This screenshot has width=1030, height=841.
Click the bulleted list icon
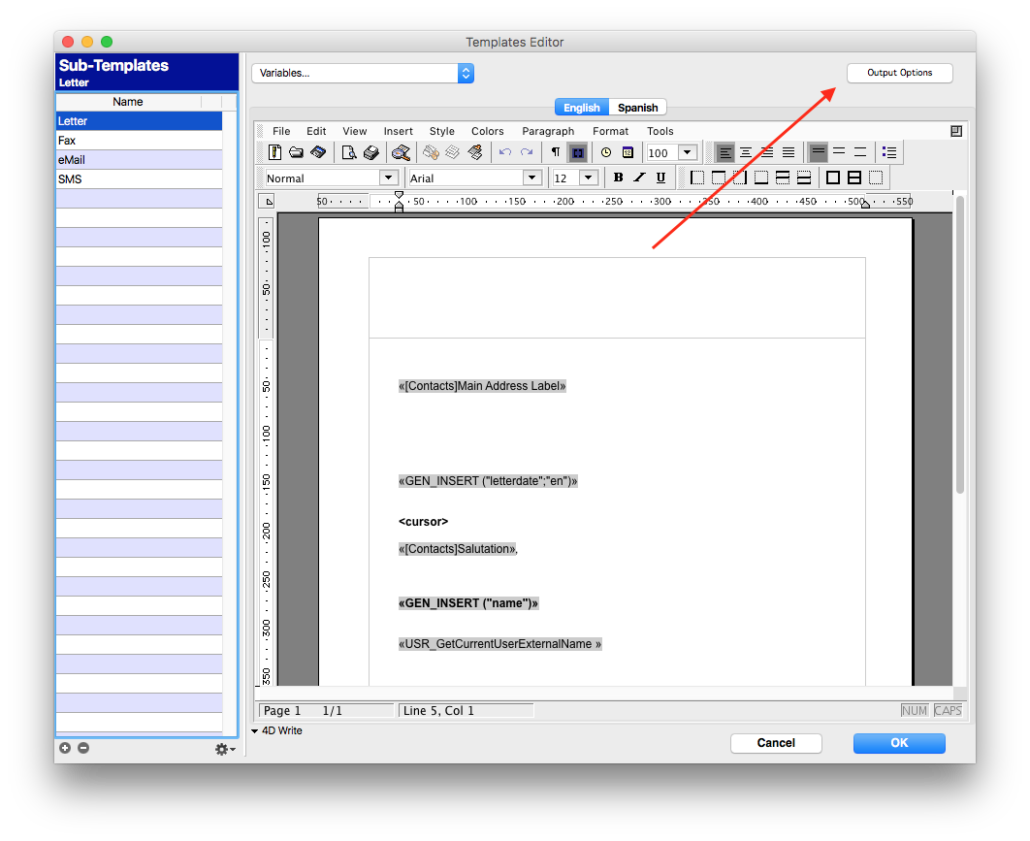click(889, 153)
